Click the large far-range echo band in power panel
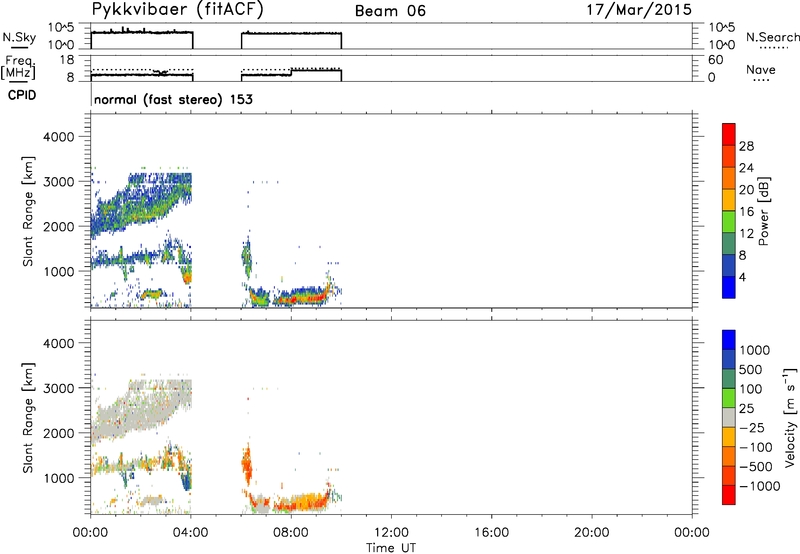 point(140,204)
